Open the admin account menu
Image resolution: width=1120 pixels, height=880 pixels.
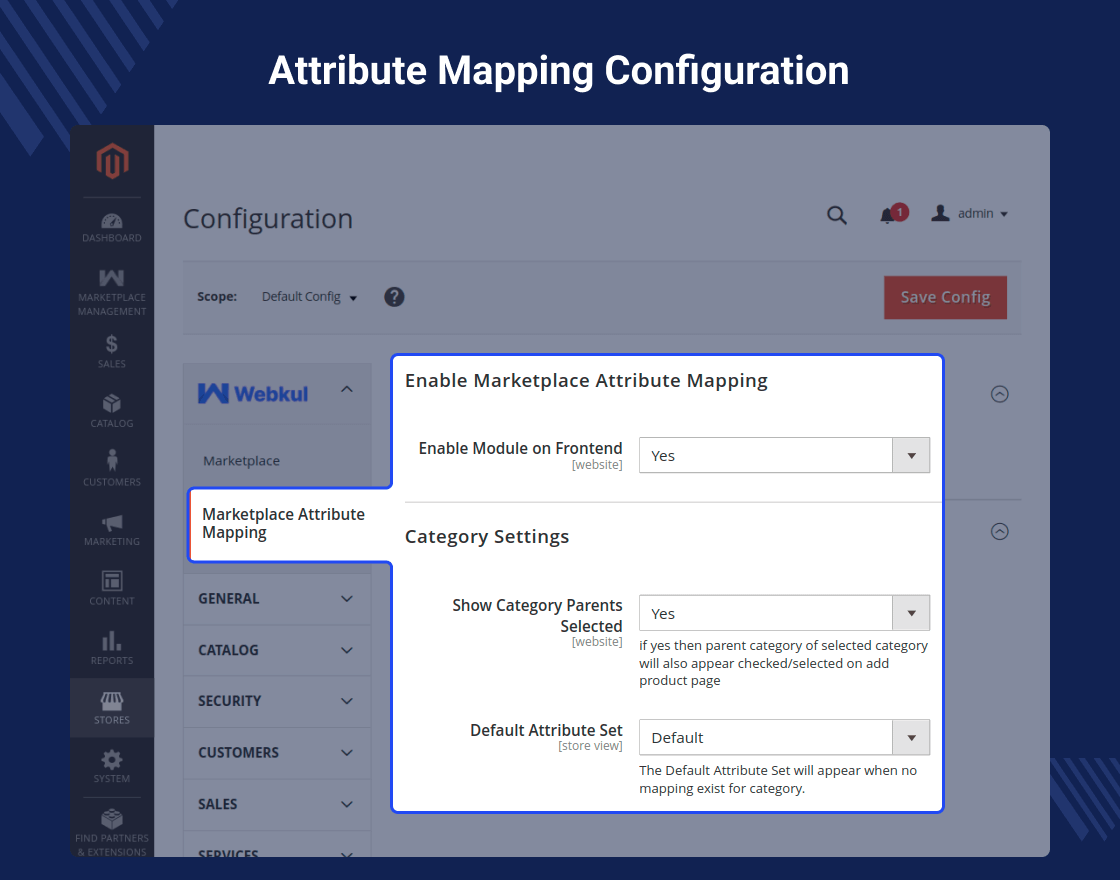[969, 214]
